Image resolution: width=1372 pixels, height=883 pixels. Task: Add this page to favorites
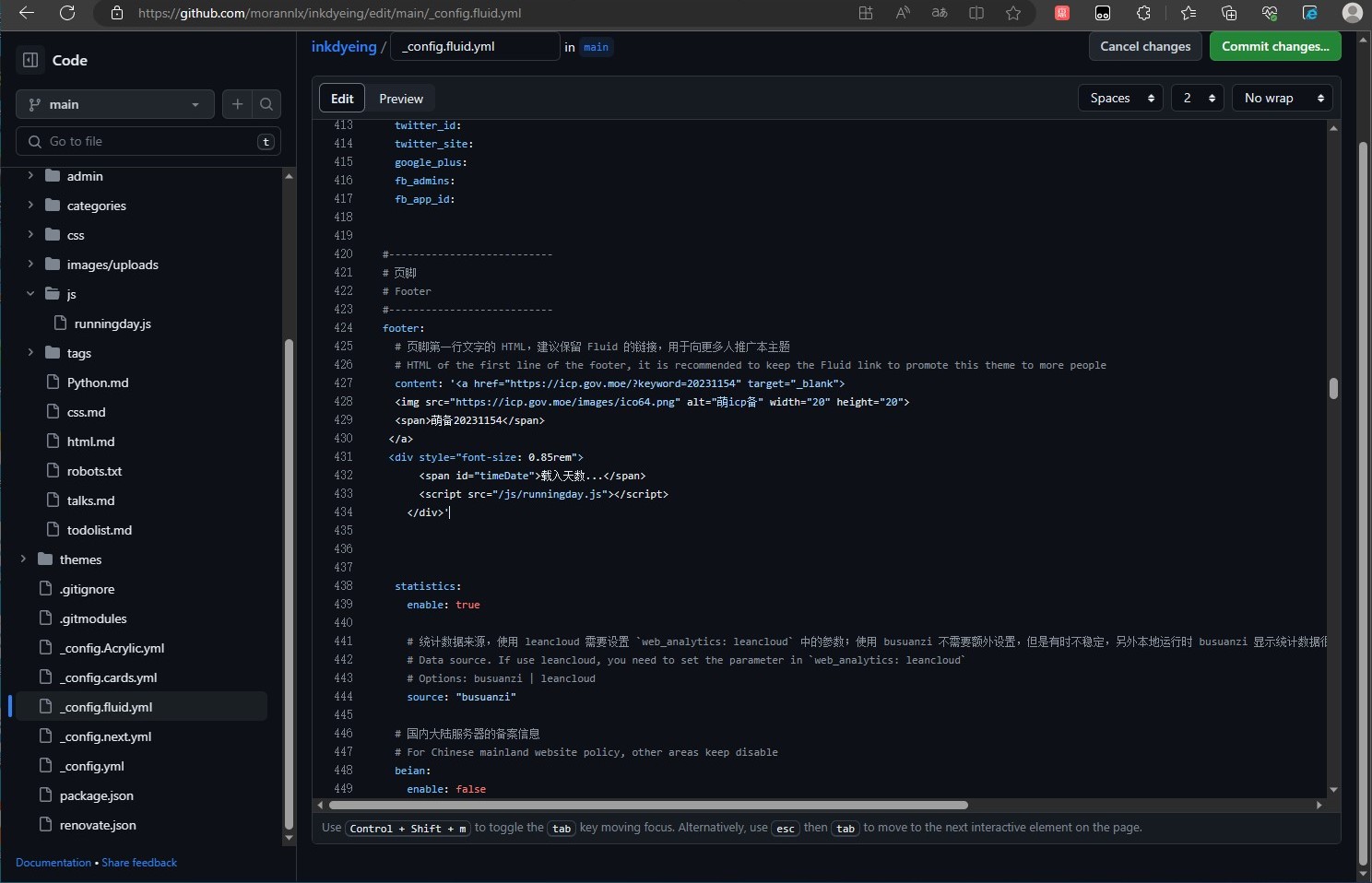1013,13
